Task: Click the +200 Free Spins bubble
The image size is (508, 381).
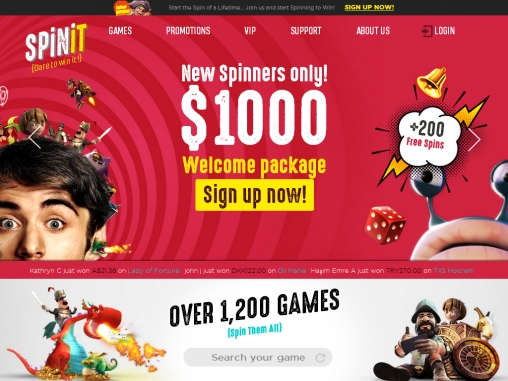Action: [428, 136]
